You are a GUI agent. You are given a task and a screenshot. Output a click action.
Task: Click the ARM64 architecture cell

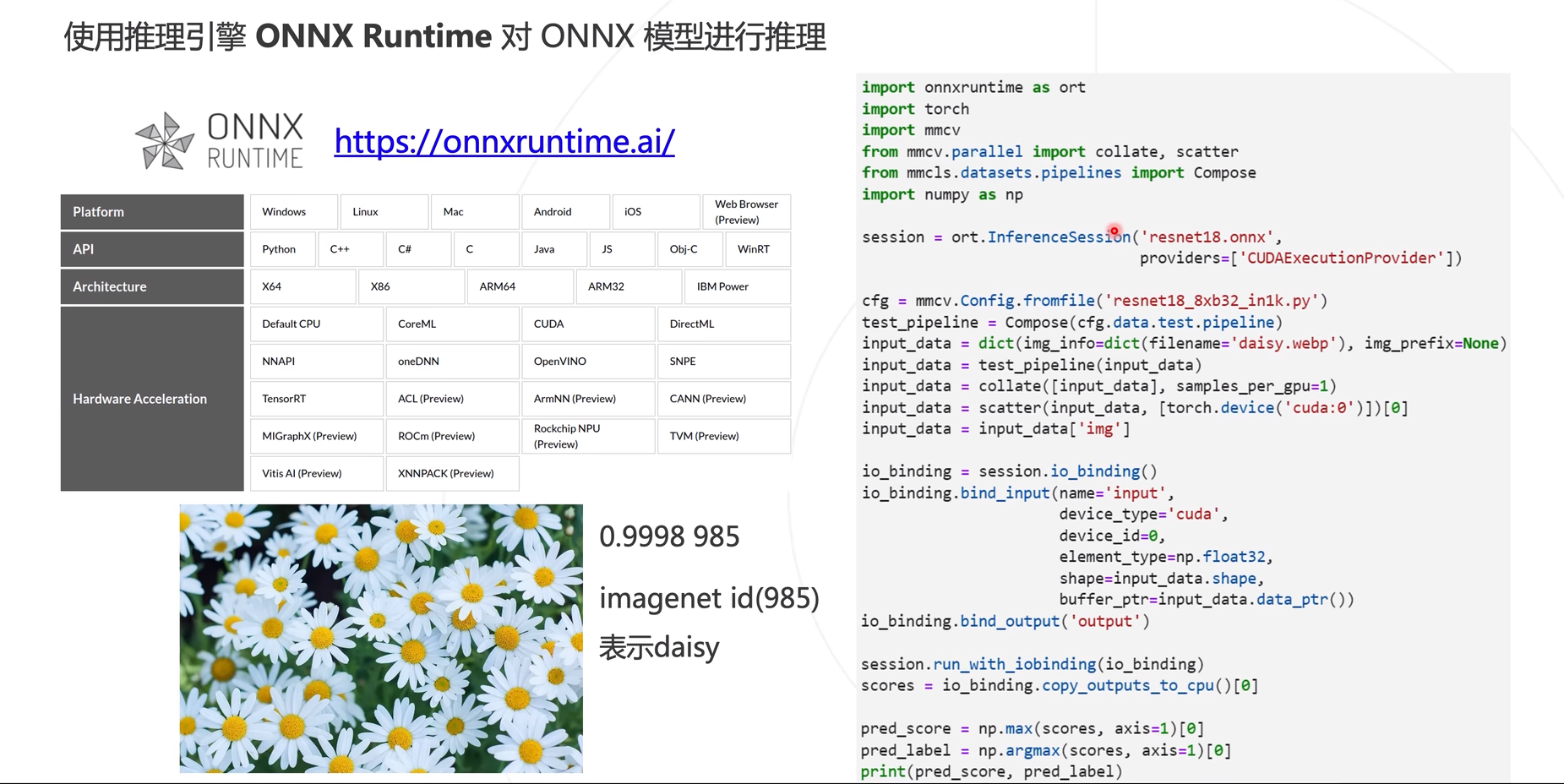520,286
